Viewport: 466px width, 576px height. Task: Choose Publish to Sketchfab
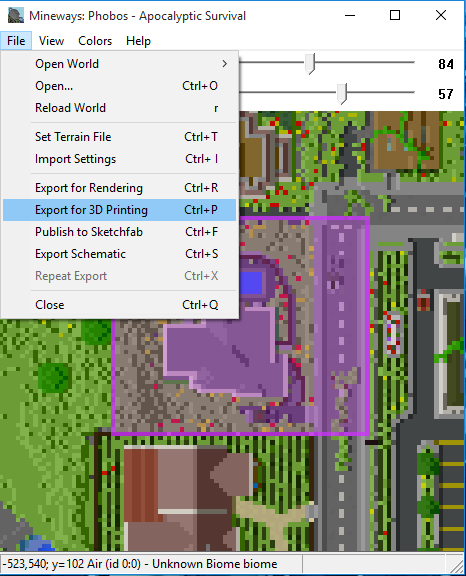119,232
